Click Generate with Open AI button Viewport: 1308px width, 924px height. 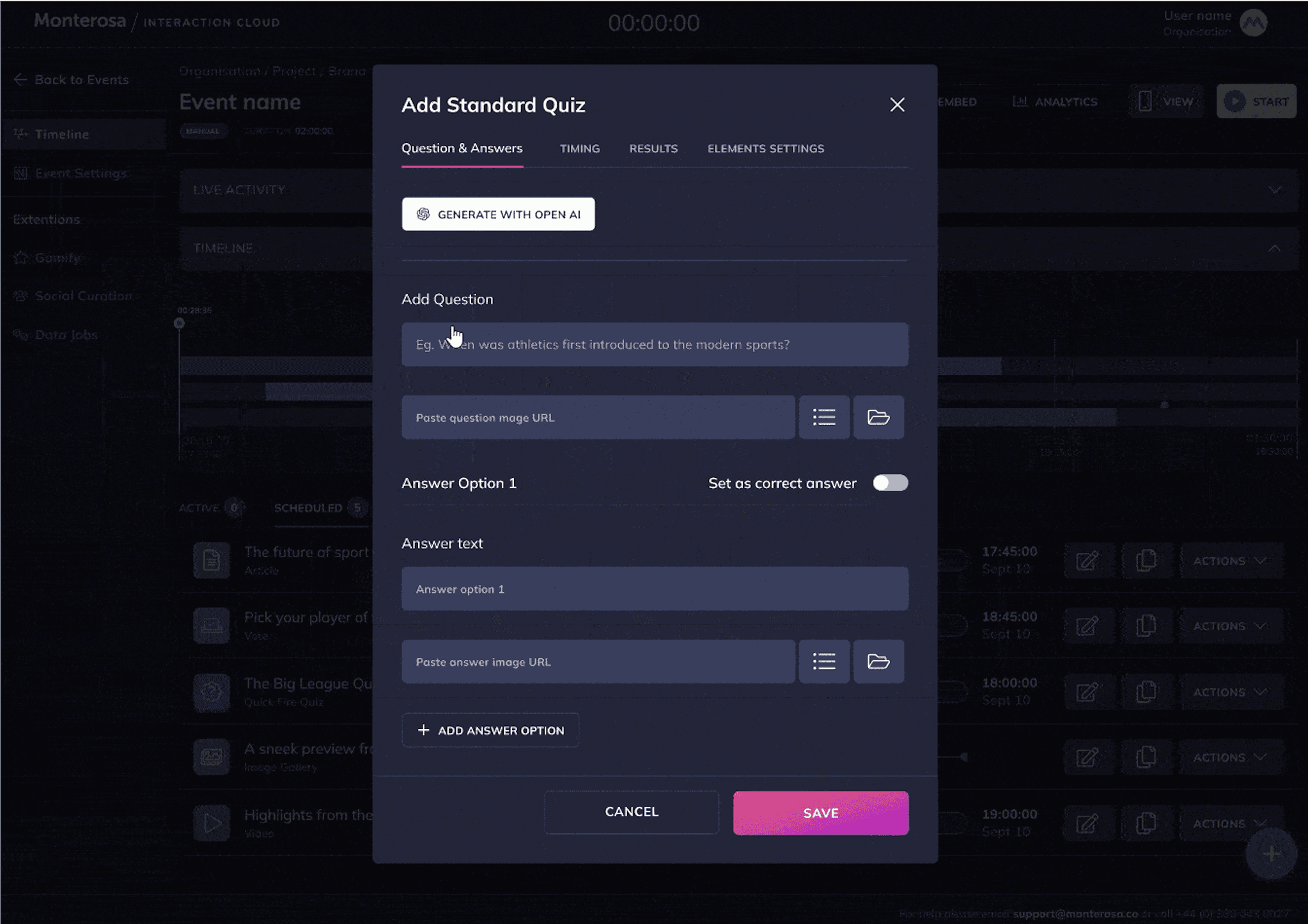coord(498,214)
